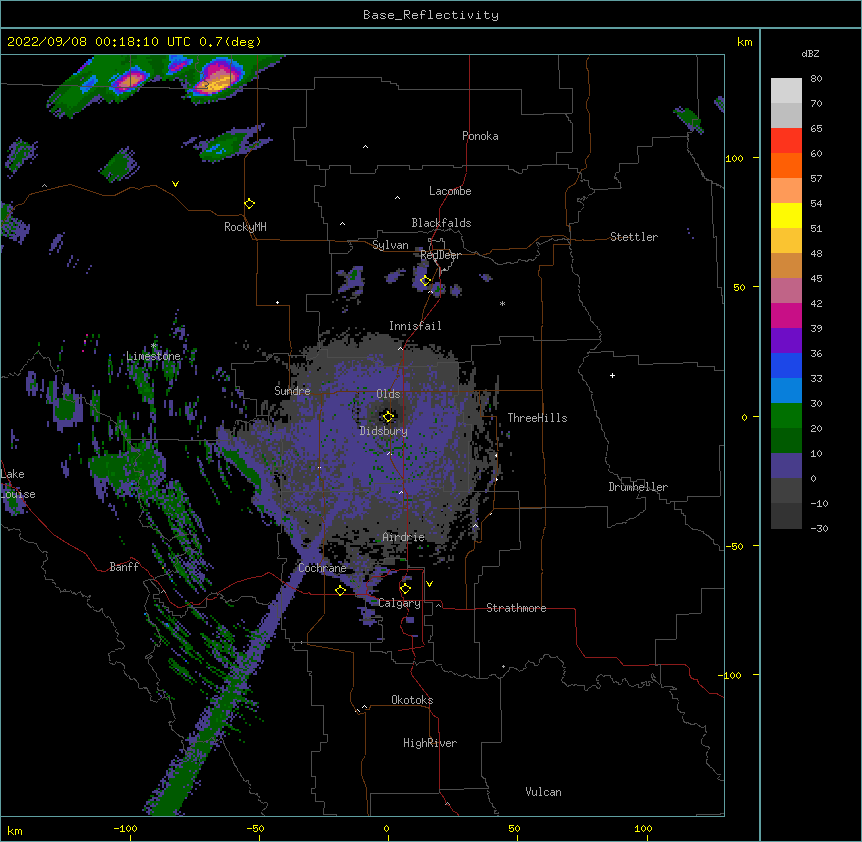Select the Sundre label
Image resolution: width=862 pixels, height=842 pixels.
(x=292, y=391)
